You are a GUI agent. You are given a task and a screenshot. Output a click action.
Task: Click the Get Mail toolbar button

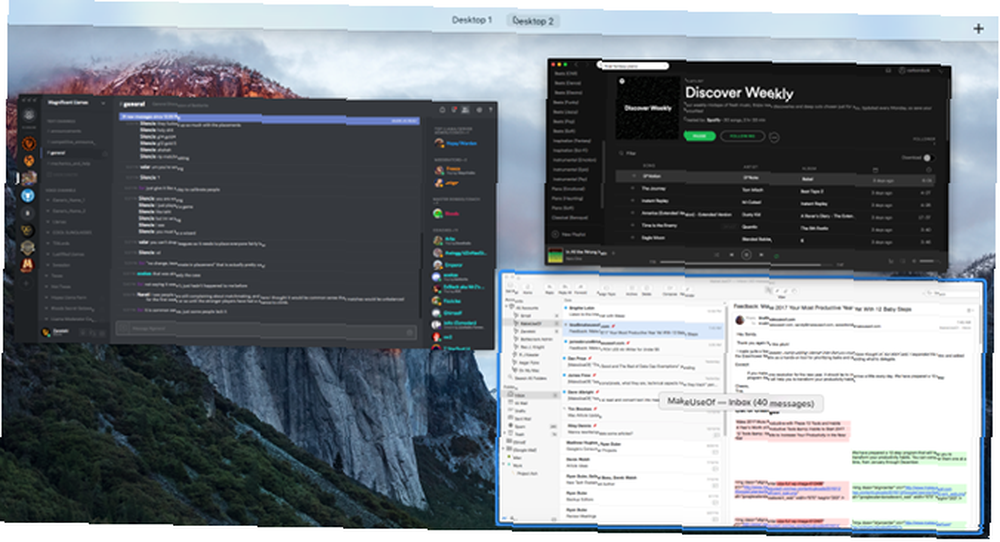click(x=511, y=288)
